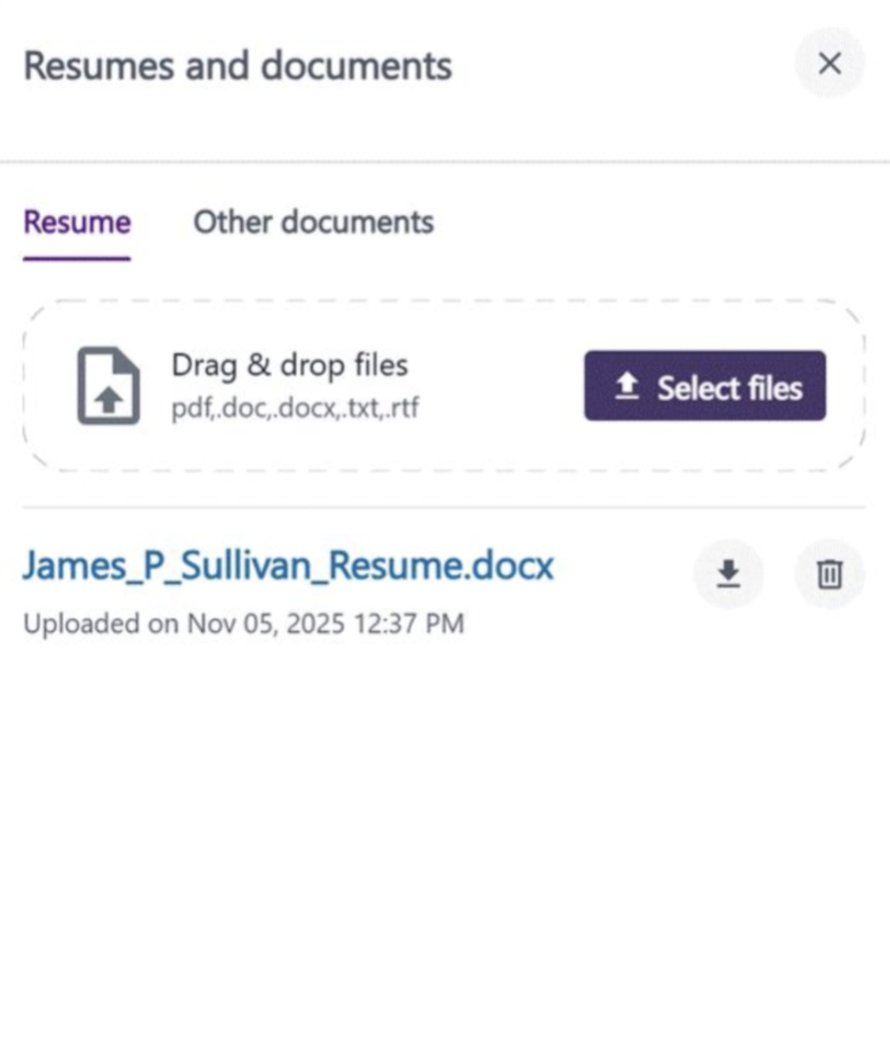Viewport: 890px width, 1058px height.
Task: Click upload arrow icon inside Select files
Action: pos(627,386)
